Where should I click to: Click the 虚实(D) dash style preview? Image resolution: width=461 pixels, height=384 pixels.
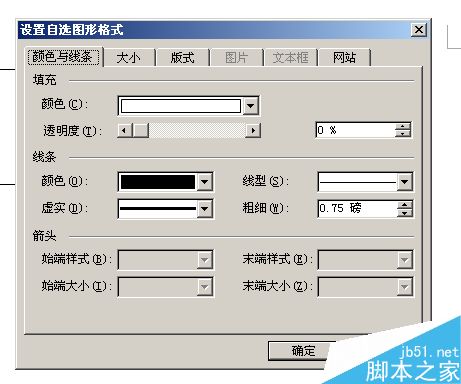[158, 209]
